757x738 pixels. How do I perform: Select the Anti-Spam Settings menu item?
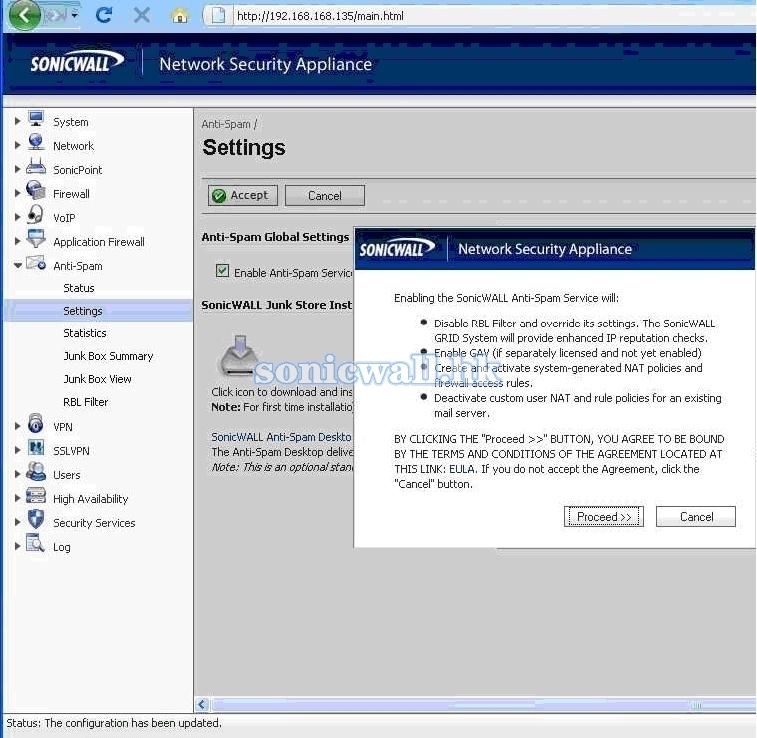click(98, 311)
